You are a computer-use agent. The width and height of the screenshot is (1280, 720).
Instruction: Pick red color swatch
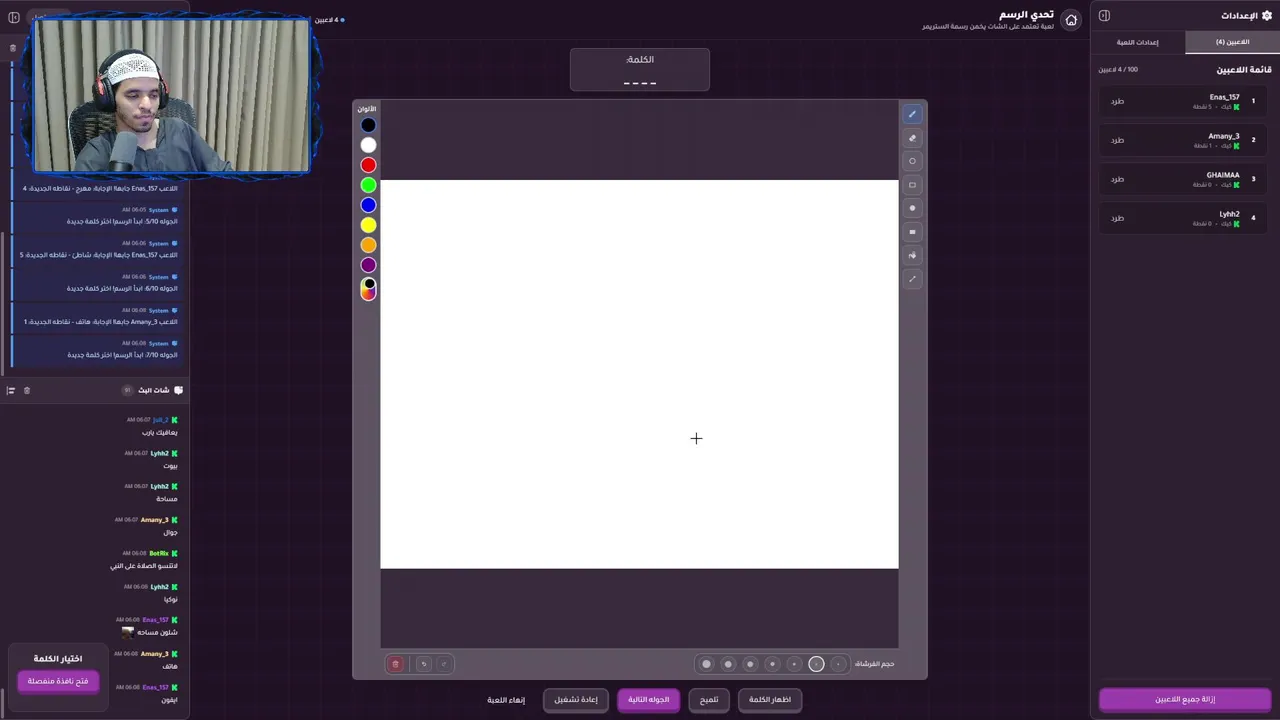[x=369, y=165]
